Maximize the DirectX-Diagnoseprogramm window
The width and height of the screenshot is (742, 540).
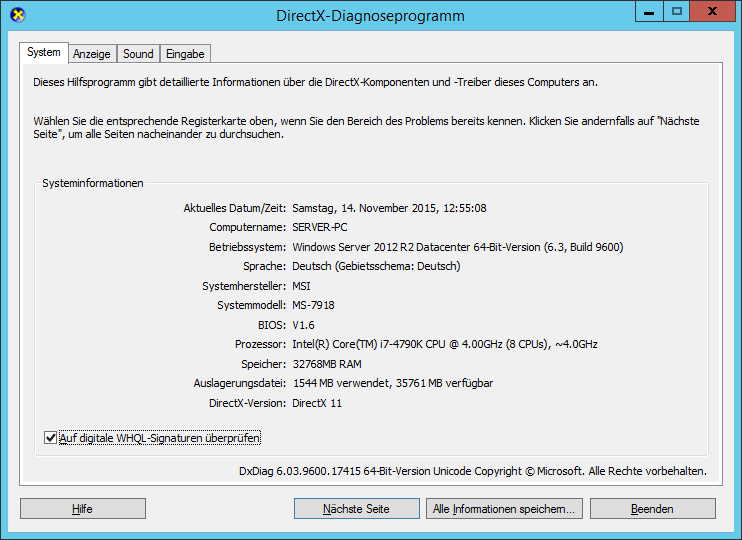677,12
